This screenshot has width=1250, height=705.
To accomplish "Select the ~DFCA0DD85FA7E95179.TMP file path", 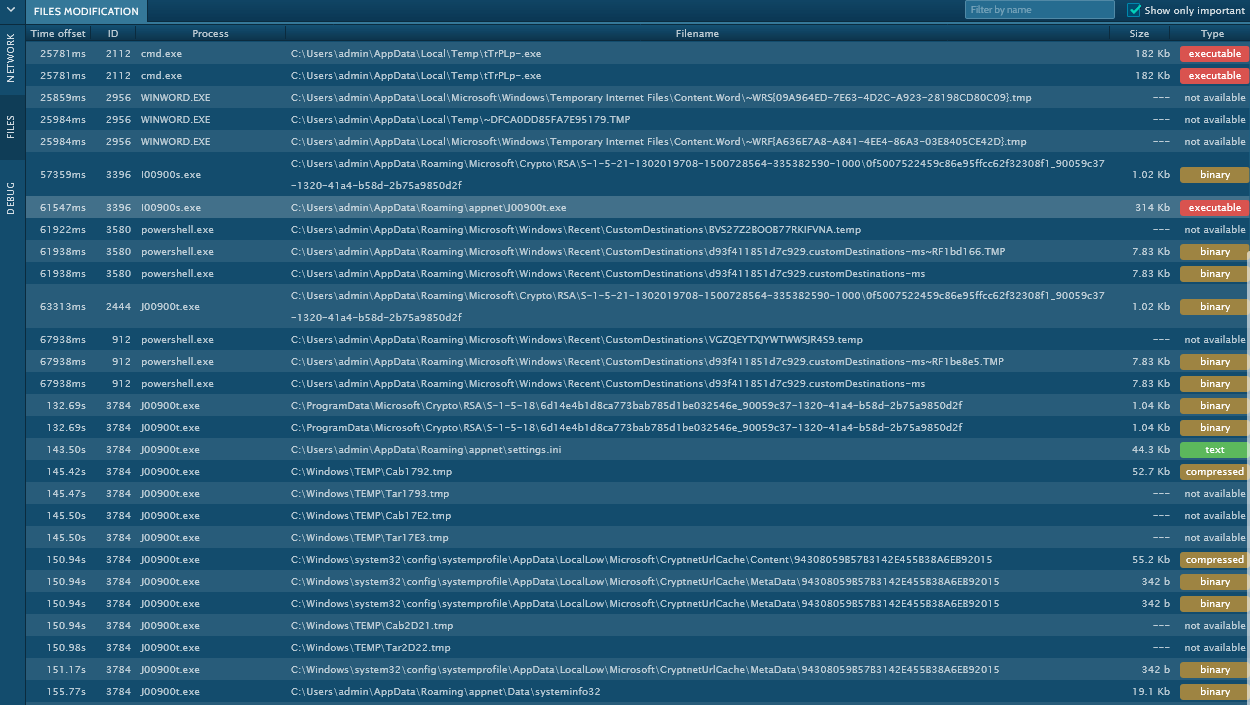I will pyautogui.click(x=460, y=120).
